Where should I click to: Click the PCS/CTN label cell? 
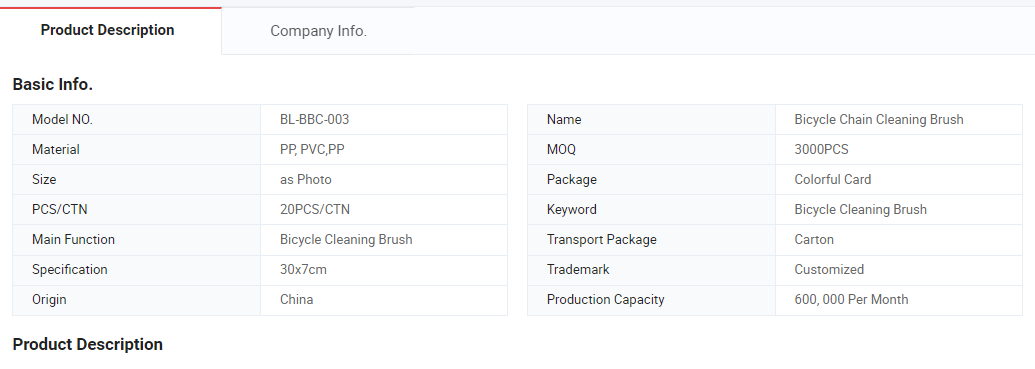(137, 210)
